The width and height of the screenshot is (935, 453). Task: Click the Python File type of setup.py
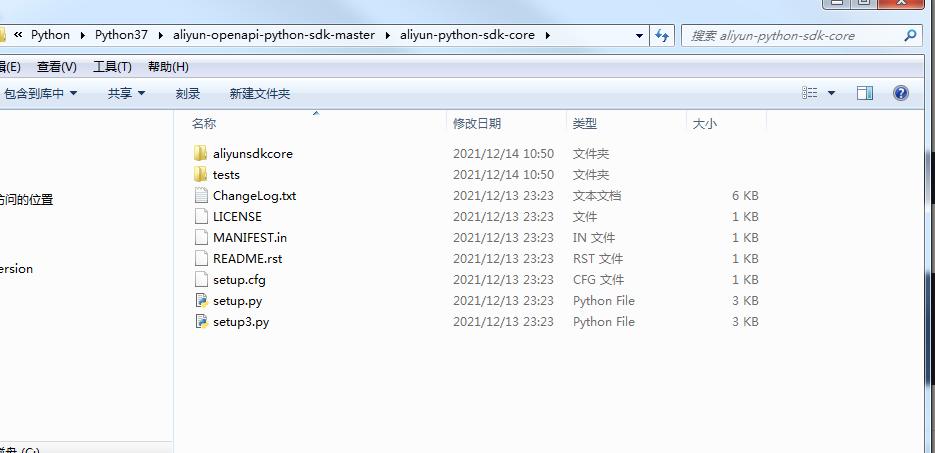click(x=603, y=300)
